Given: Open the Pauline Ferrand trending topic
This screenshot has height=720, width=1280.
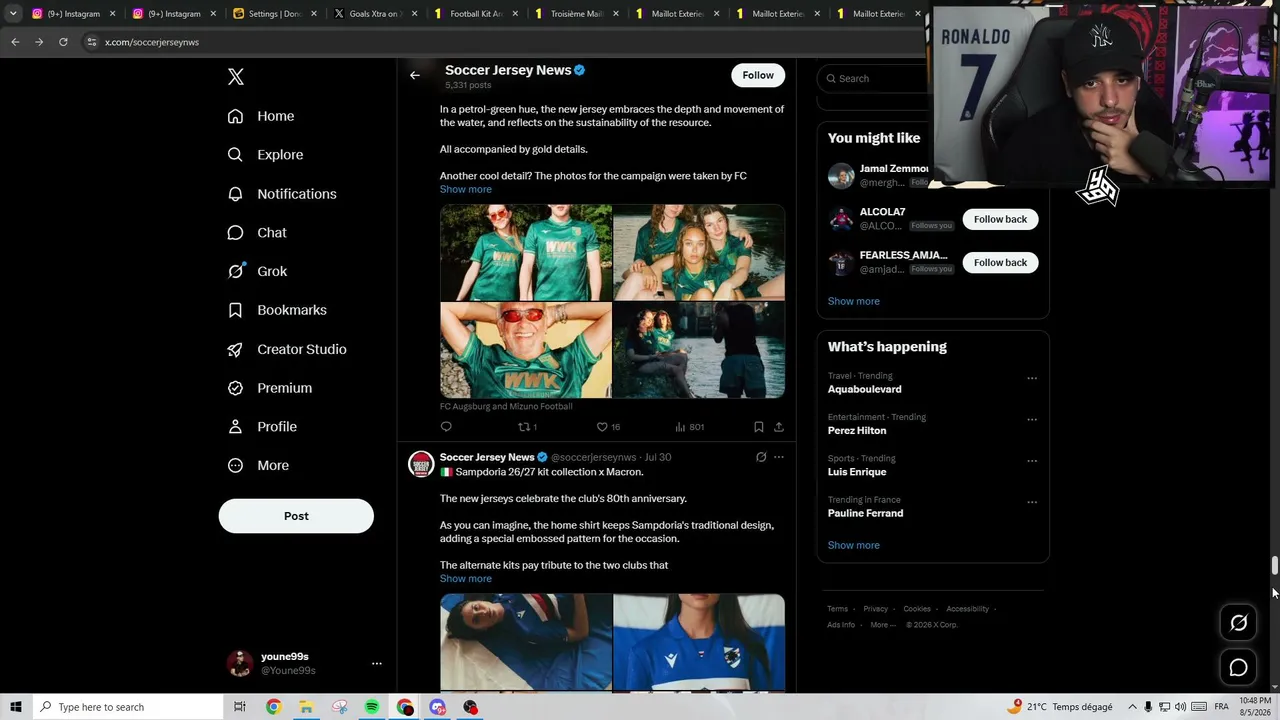Looking at the screenshot, I should (x=865, y=513).
